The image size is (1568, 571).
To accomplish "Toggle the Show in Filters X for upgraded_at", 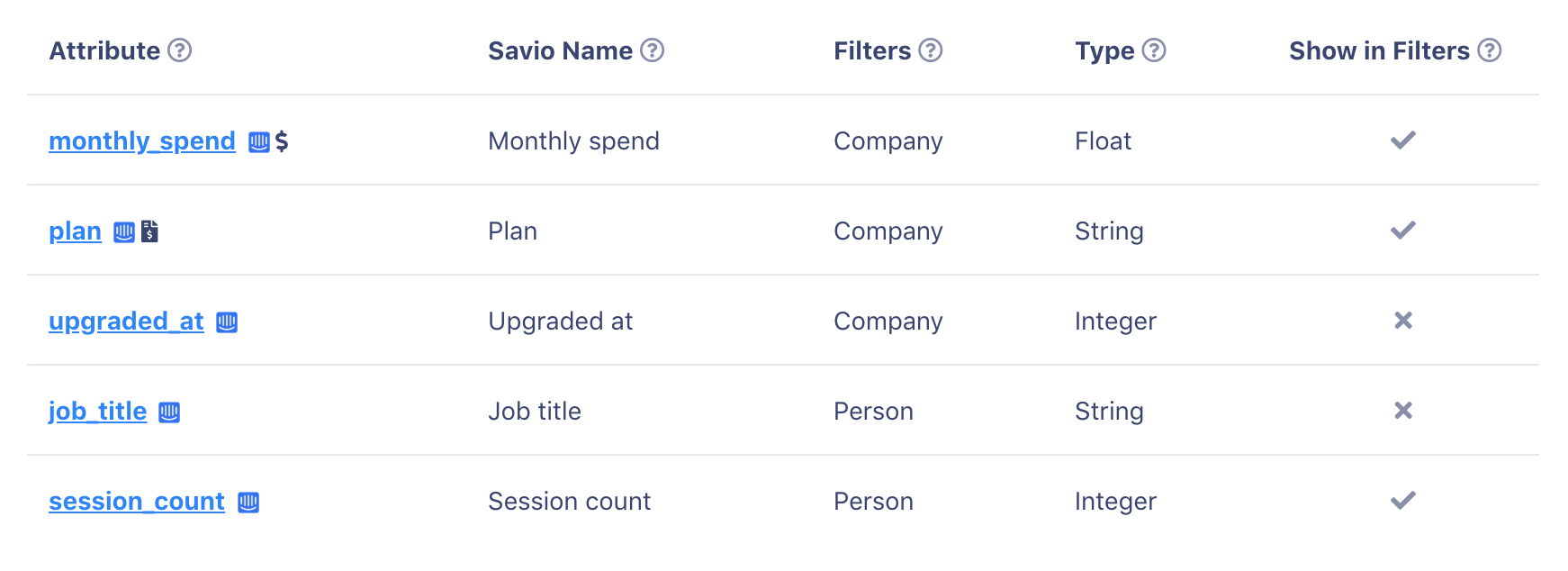I will (x=1403, y=320).
